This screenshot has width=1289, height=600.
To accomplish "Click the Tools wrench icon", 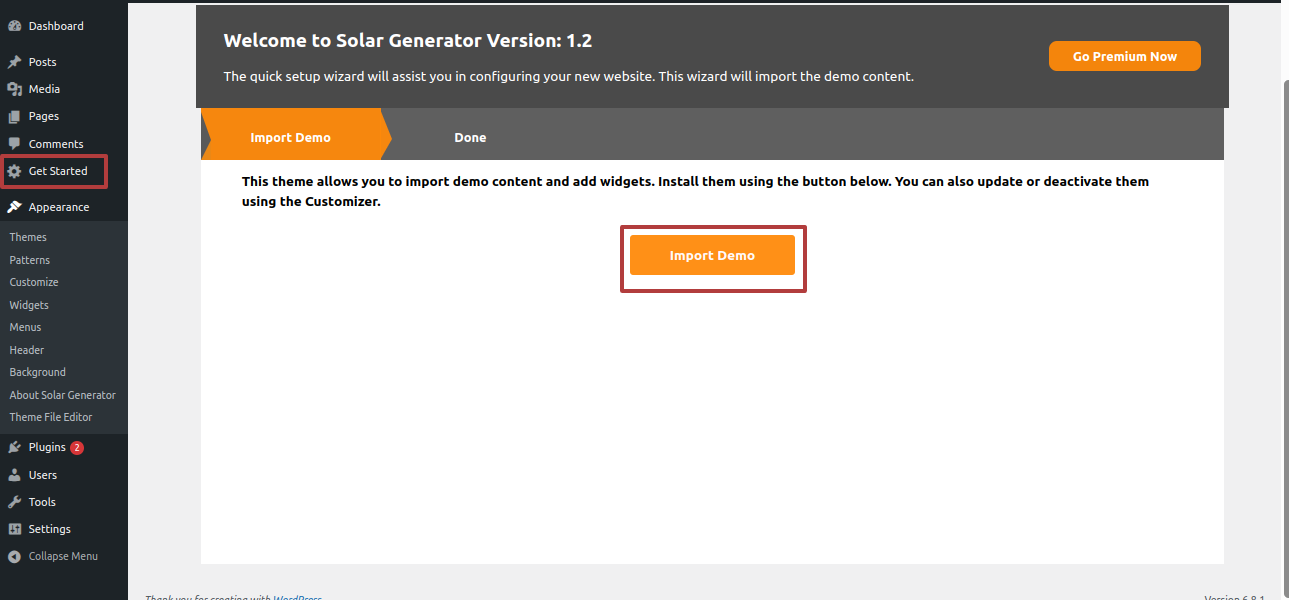I will (x=14, y=502).
